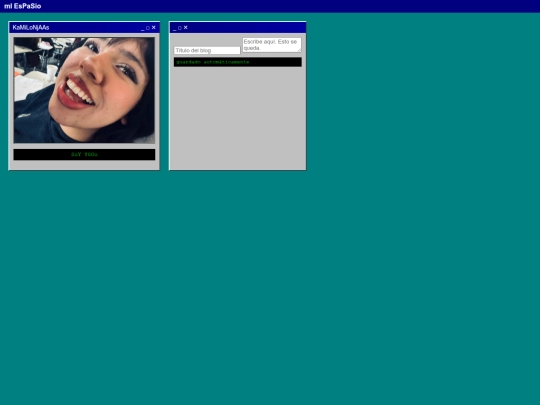540x405 pixels.
Task: Minimize the untitled blog window
Action: pos(174,28)
